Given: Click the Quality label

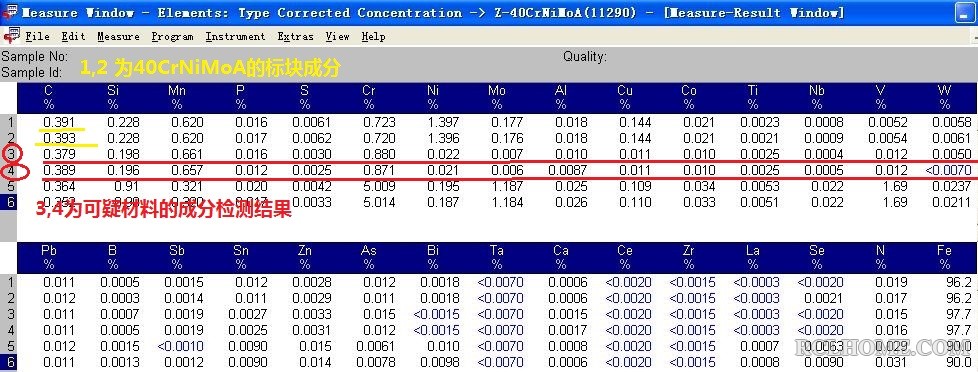Looking at the screenshot, I should [x=584, y=57].
